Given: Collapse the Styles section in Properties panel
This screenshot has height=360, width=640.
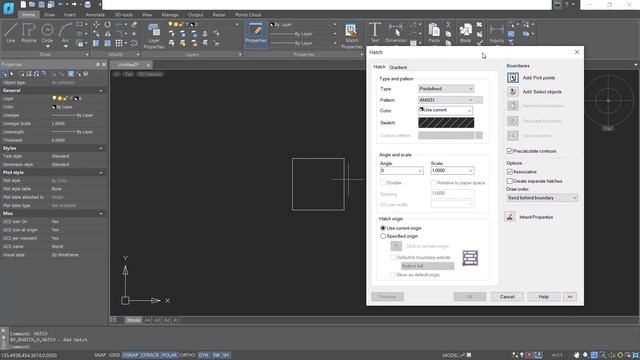Looking at the screenshot, I should [x=101, y=148].
